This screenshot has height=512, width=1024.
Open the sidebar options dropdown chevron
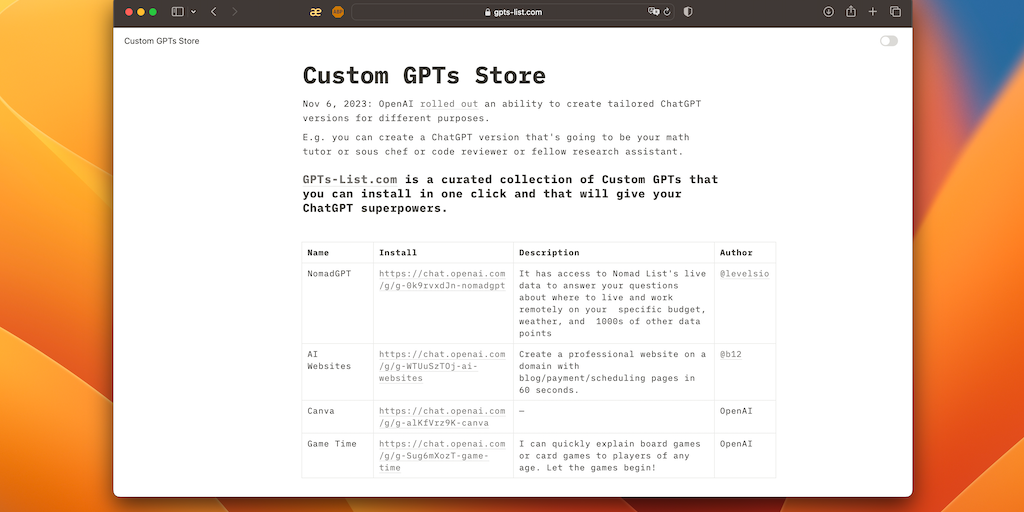[x=193, y=12]
